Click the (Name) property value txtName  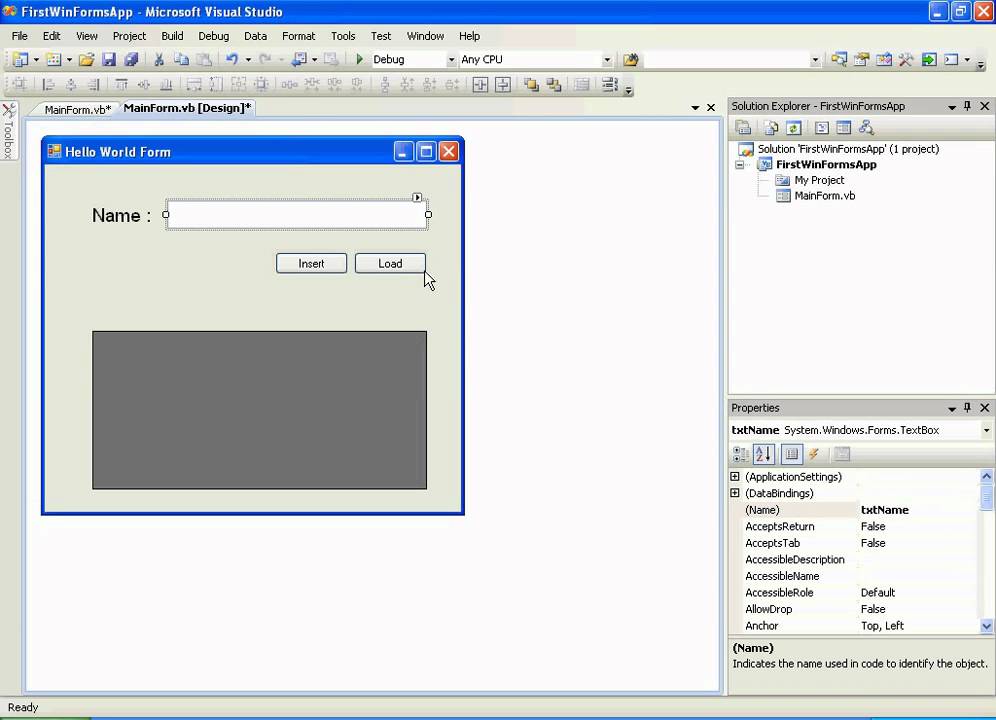coord(885,510)
